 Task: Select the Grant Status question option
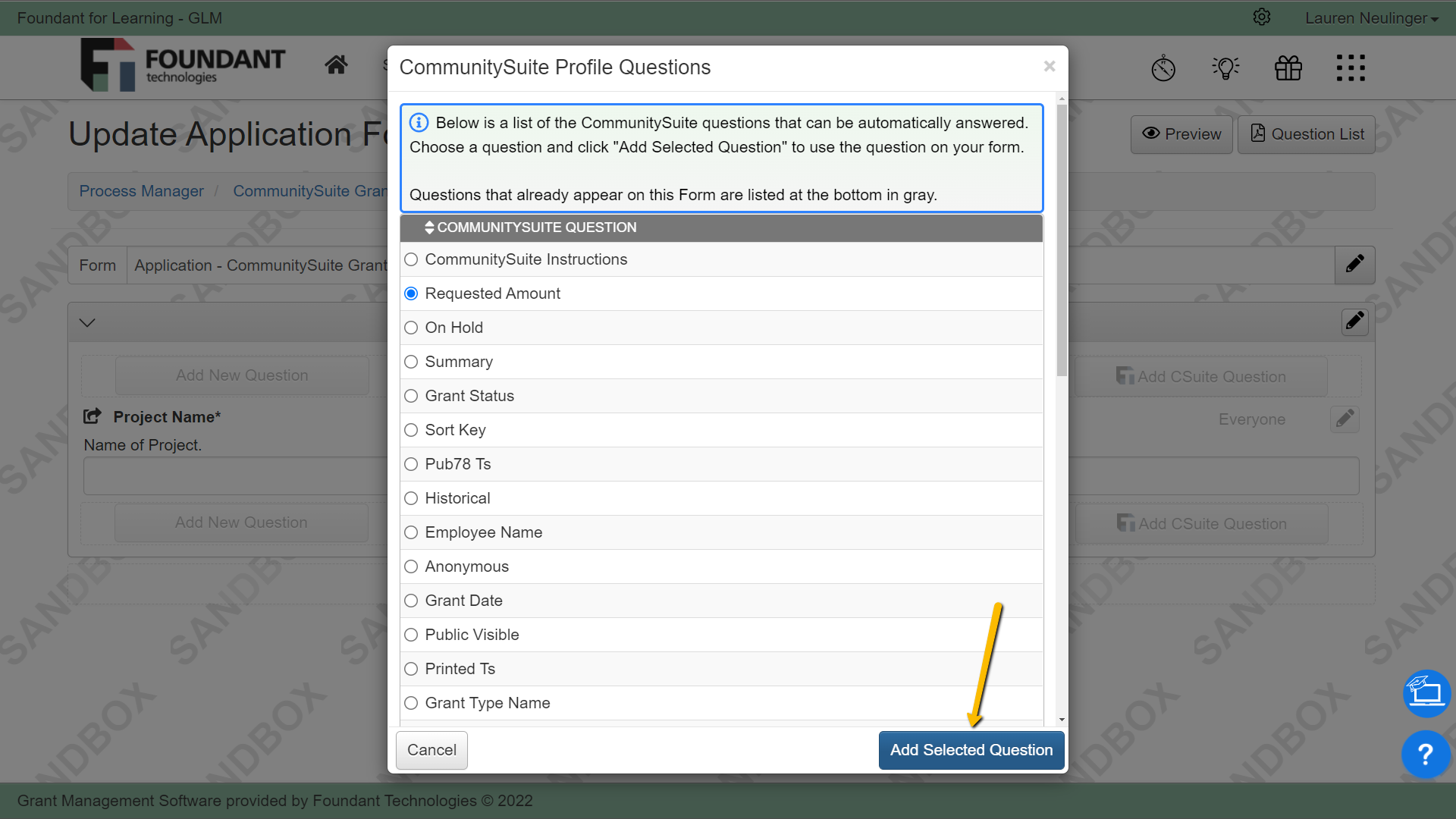tap(411, 395)
